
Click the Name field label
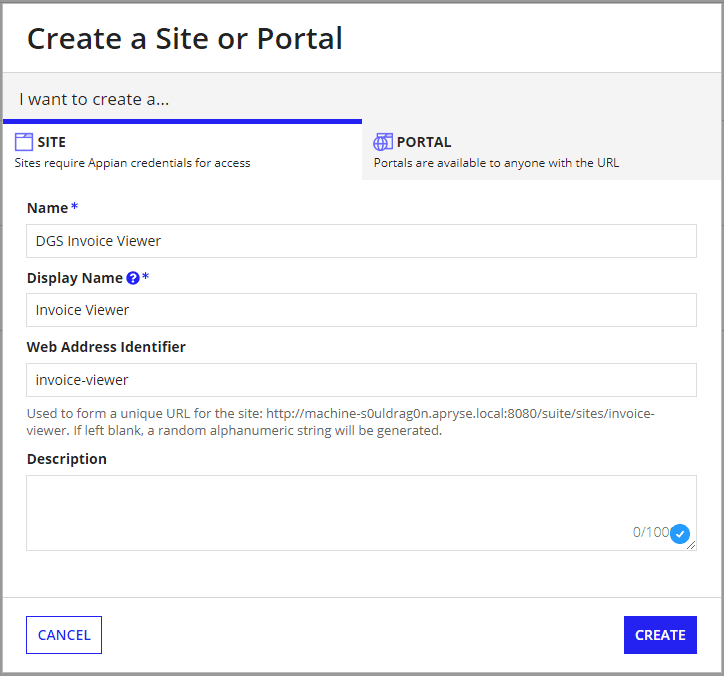pos(47,208)
